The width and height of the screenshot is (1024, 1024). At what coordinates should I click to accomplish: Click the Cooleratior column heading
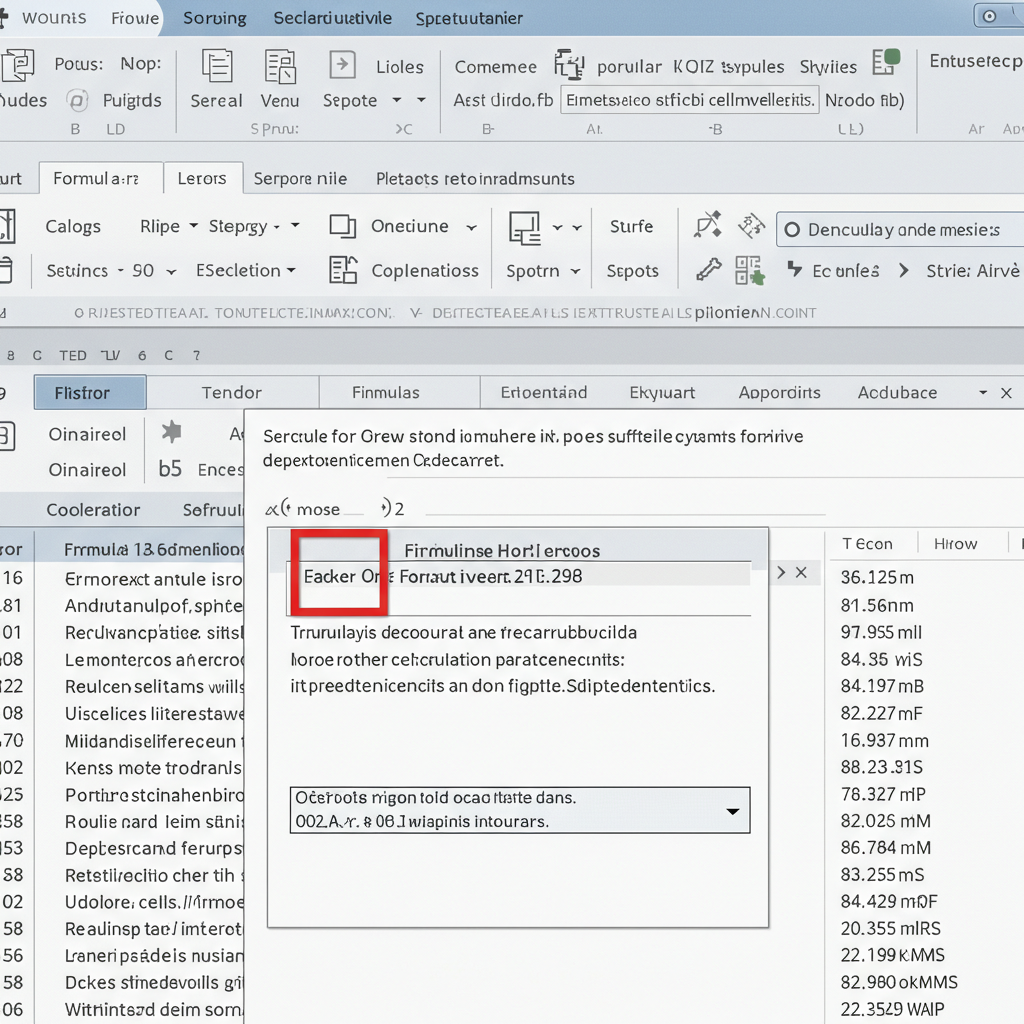coord(93,509)
